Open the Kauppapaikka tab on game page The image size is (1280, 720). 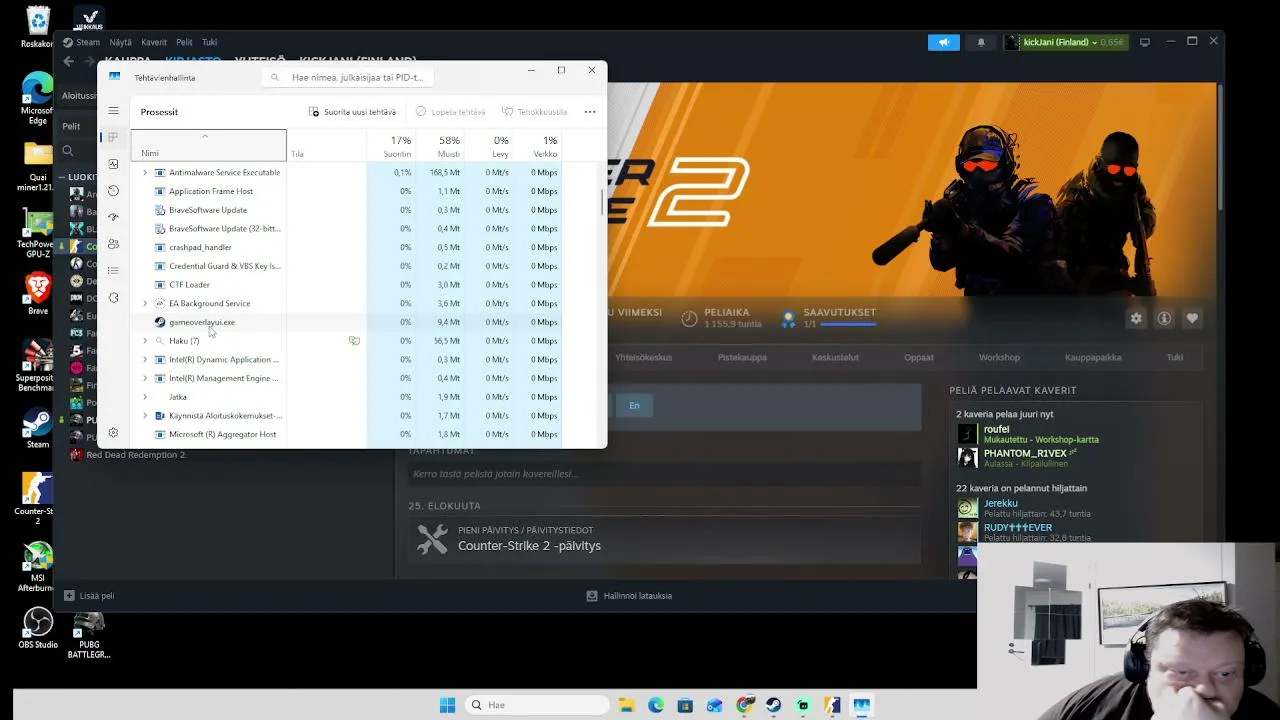click(x=1093, y=357)
